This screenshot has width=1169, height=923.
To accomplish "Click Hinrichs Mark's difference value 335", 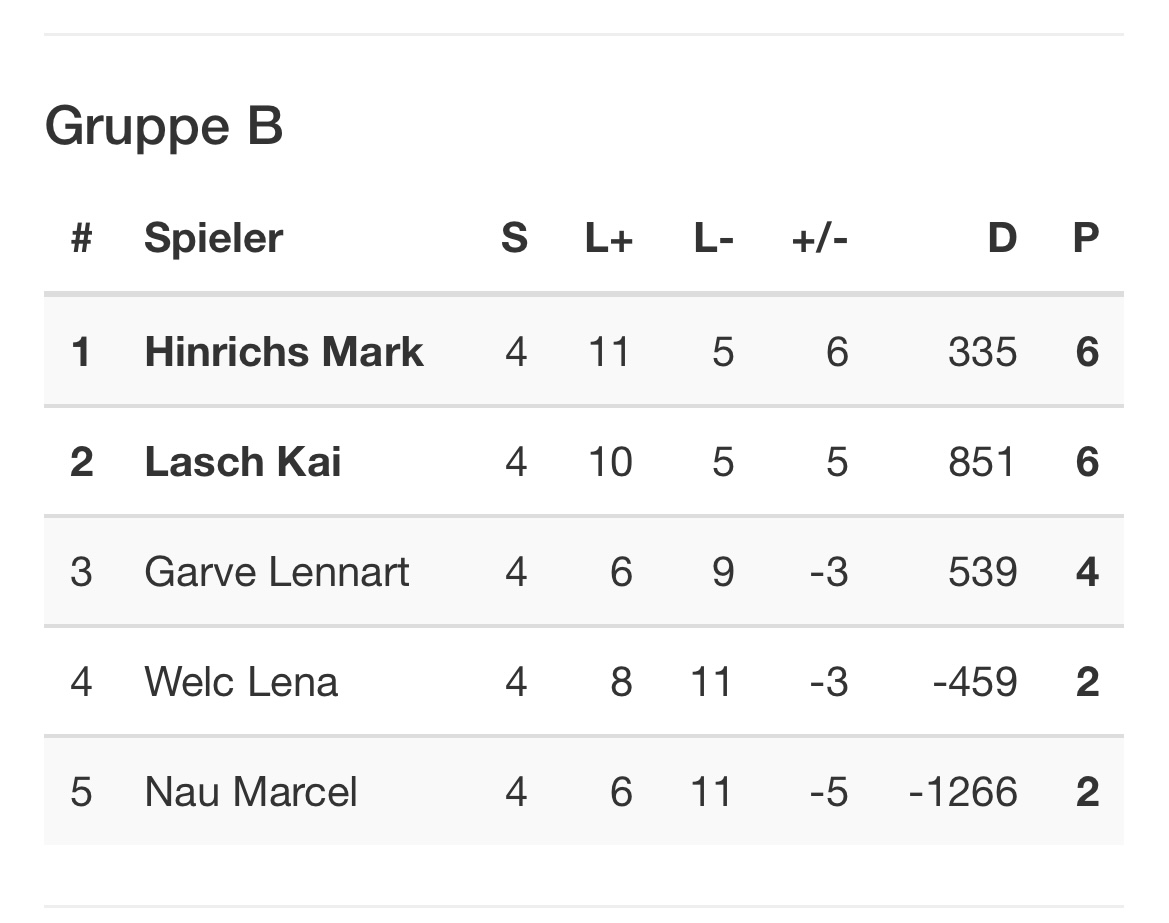I will click(x=983, y=352).
